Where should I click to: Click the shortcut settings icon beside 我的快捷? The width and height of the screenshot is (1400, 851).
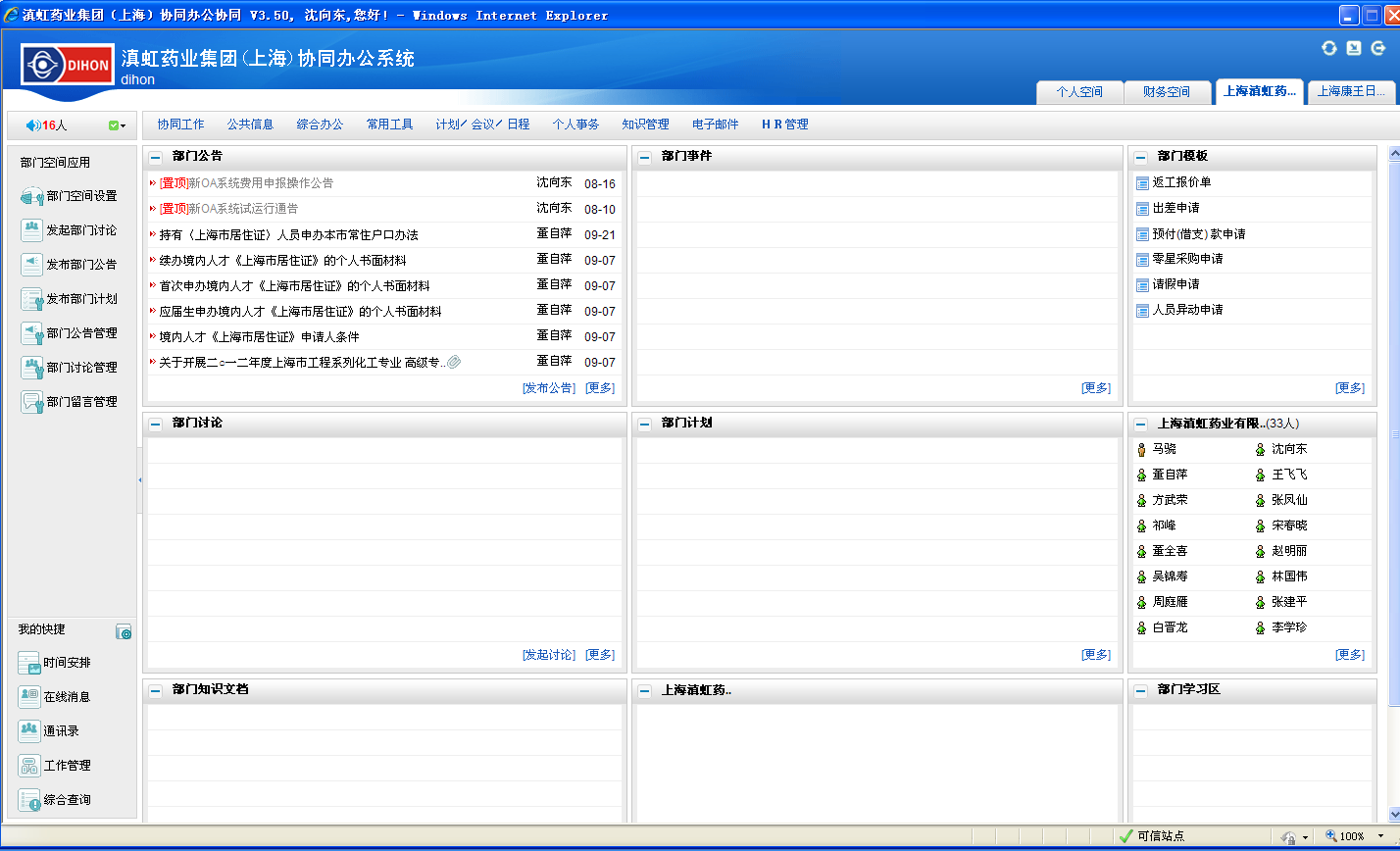(x=124, y=632)
